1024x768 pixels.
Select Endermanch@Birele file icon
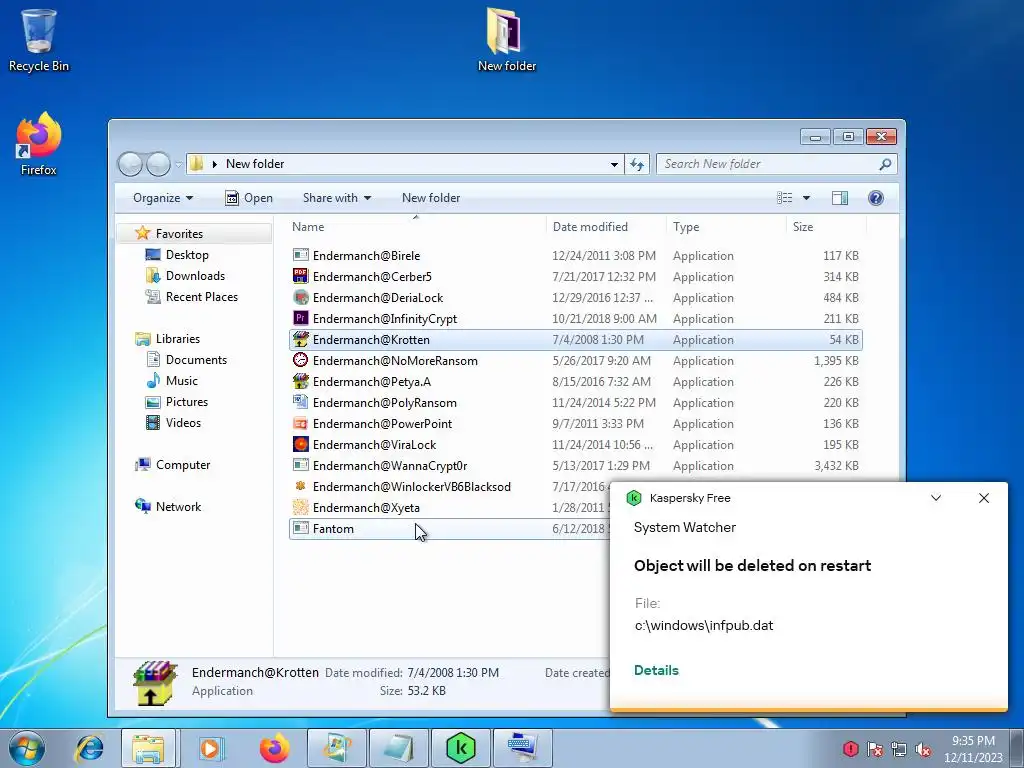(300, 255)
